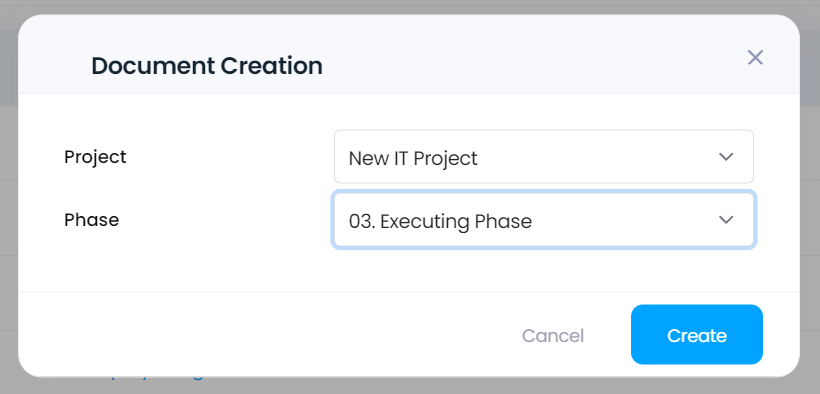Focus the highlighted Phase select field
The width and height of the screenshot is (820, 394).
pos(544,220)
